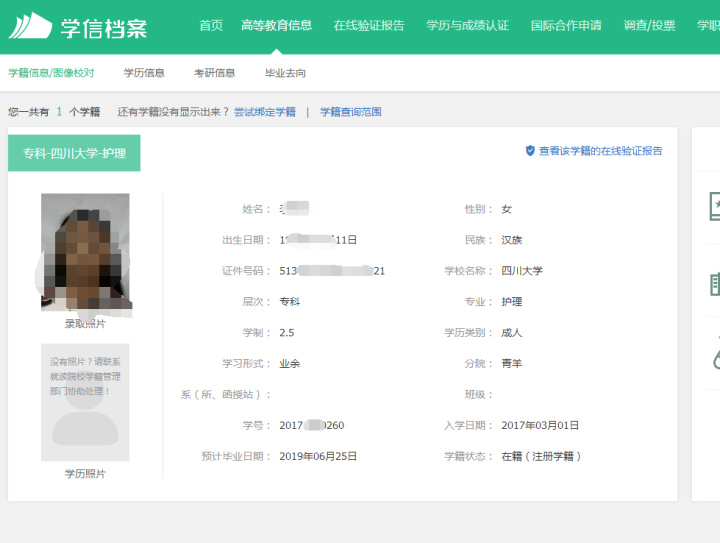The image size is (720, 543).
Task: Open the 国际合作申请 nav item
Action: (566, 25)
